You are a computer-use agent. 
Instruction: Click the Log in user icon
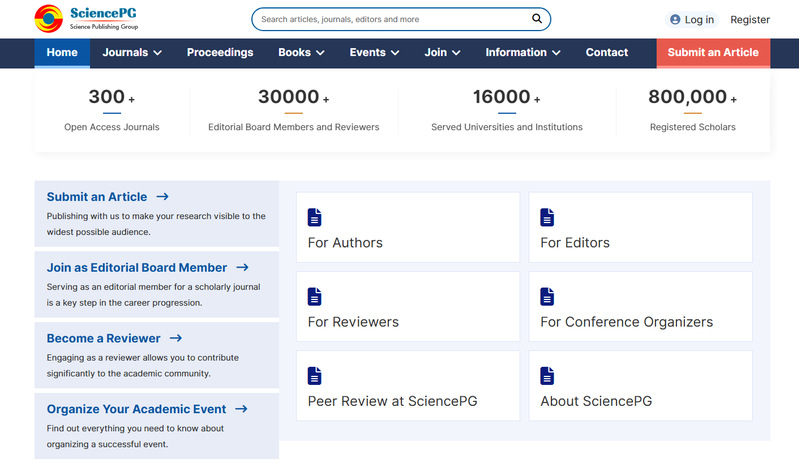coord(675,19)
